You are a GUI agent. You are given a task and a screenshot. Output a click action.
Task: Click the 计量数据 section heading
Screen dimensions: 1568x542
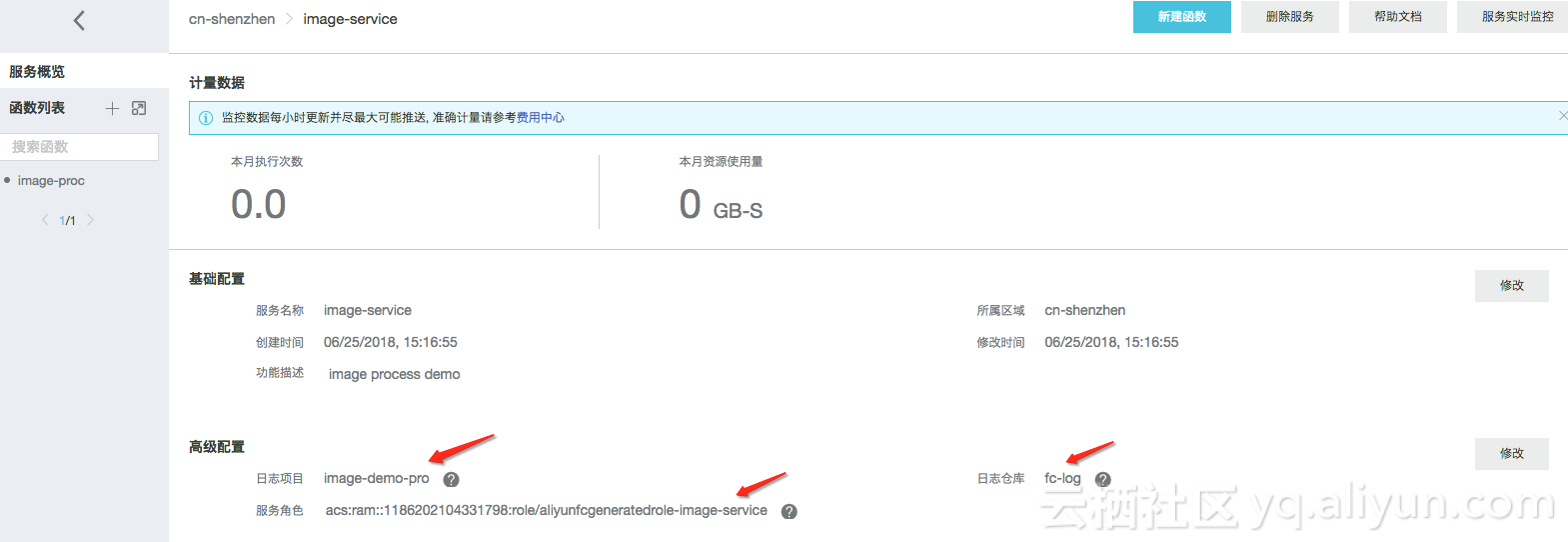217,83
